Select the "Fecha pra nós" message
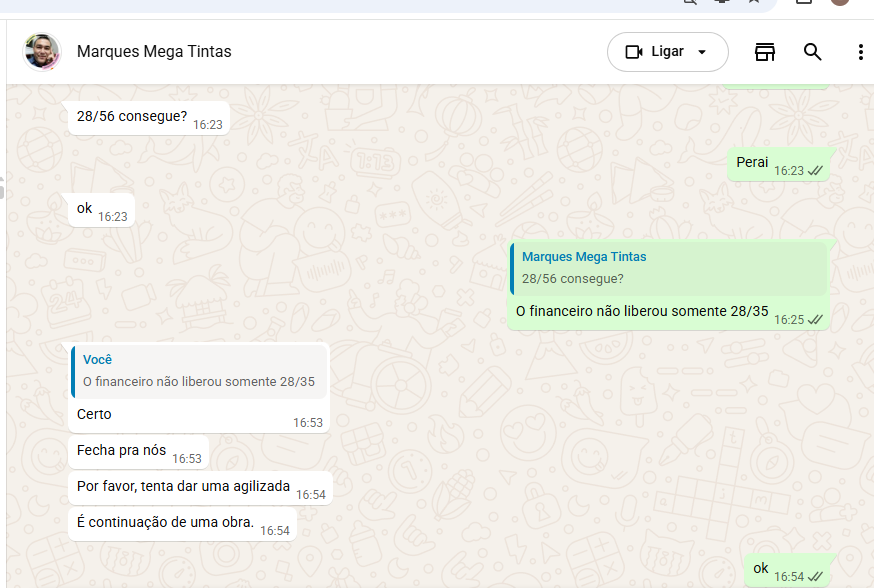This screenshot has height=588, width=874. [122, 451]
